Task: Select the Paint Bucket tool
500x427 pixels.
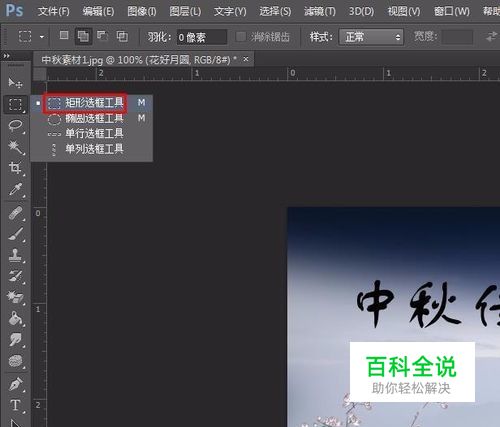Action: (x=15, y=319)
